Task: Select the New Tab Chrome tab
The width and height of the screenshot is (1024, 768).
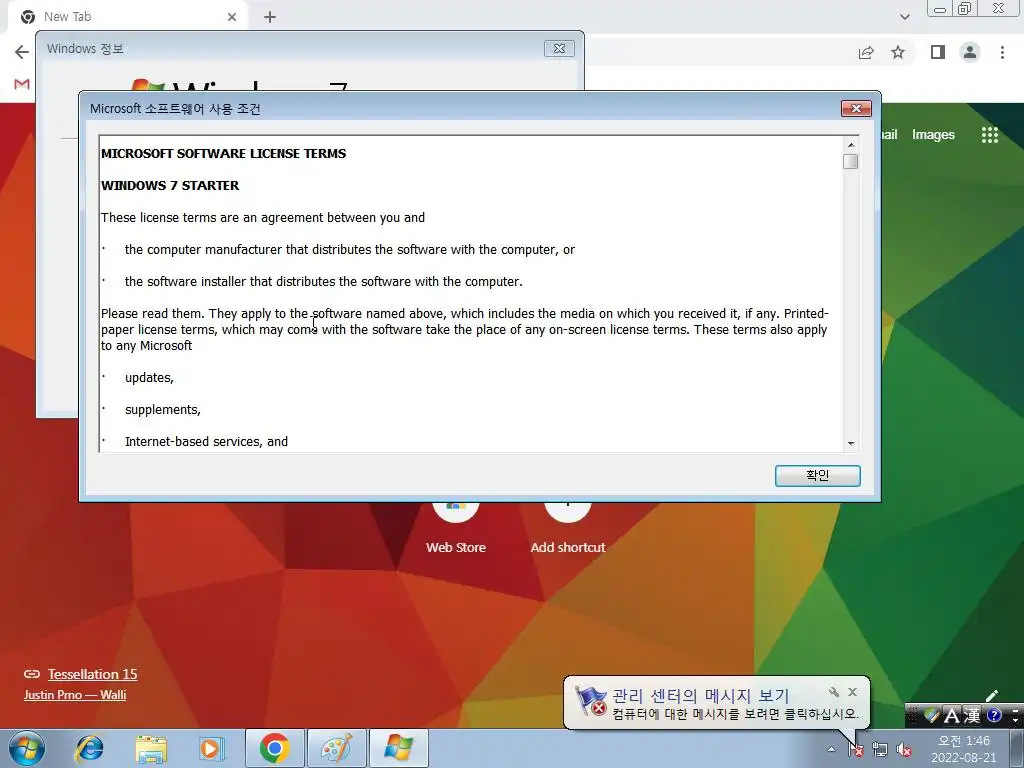Action: (127, 17)
